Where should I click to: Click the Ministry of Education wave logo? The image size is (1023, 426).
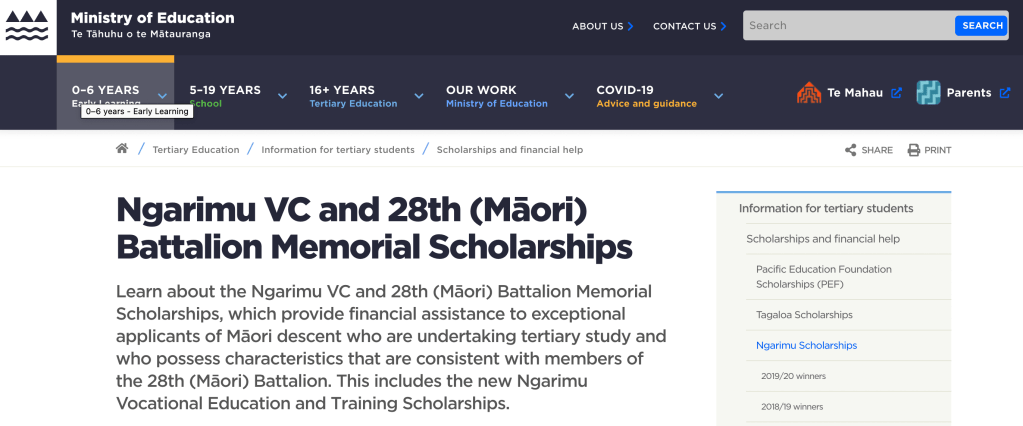point(27,25)
